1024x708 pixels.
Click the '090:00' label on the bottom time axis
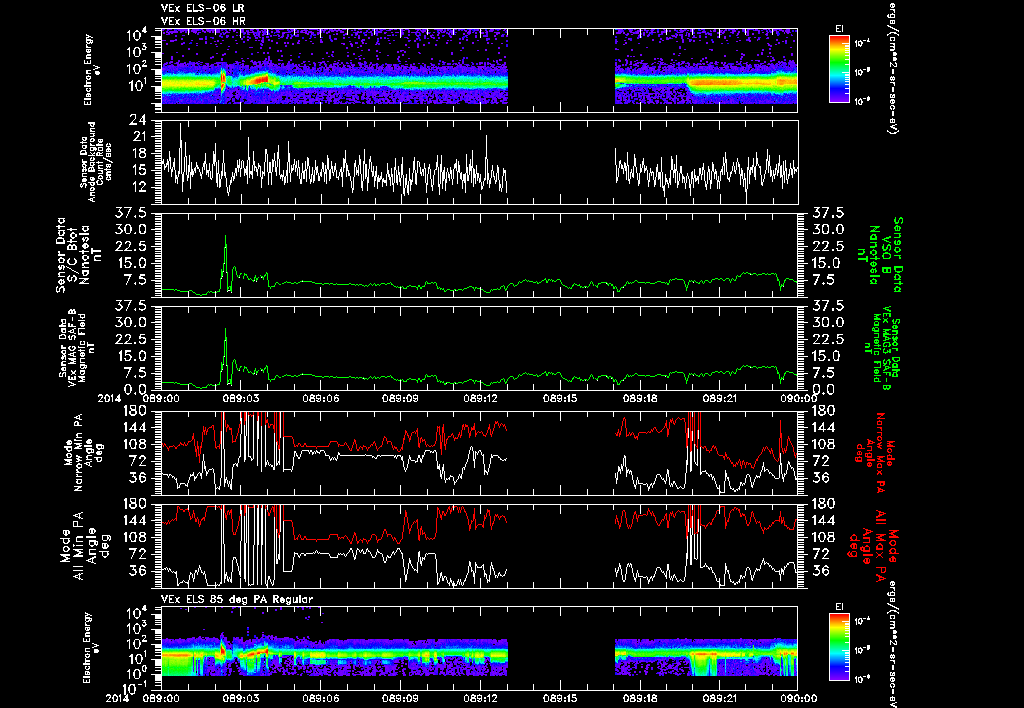pyautogui.click(x=797, y=698)
